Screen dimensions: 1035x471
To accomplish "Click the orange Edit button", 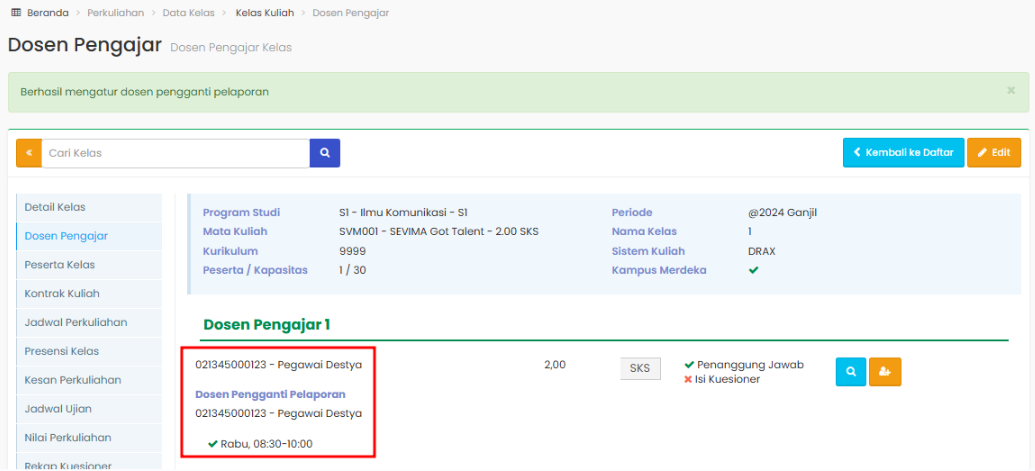I will point(993,152).
